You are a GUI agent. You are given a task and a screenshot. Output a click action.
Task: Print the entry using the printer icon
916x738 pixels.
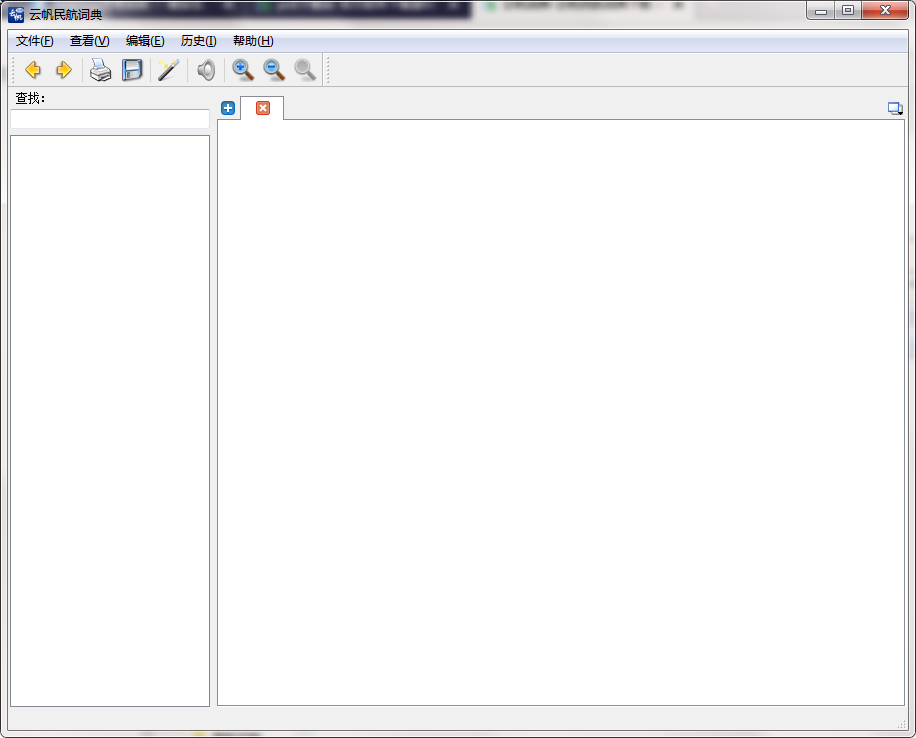(100, 70)
